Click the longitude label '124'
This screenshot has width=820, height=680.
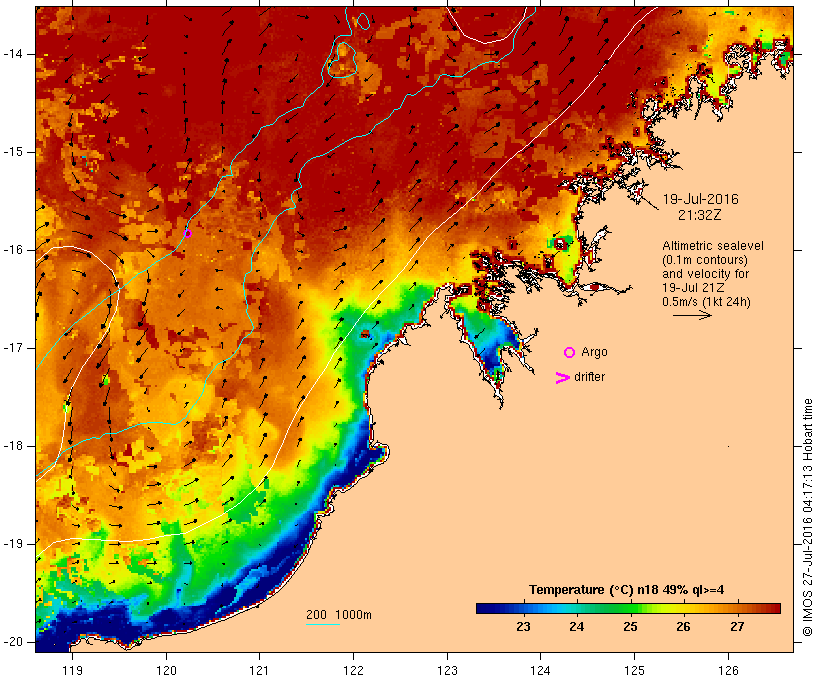pos(540,670)
